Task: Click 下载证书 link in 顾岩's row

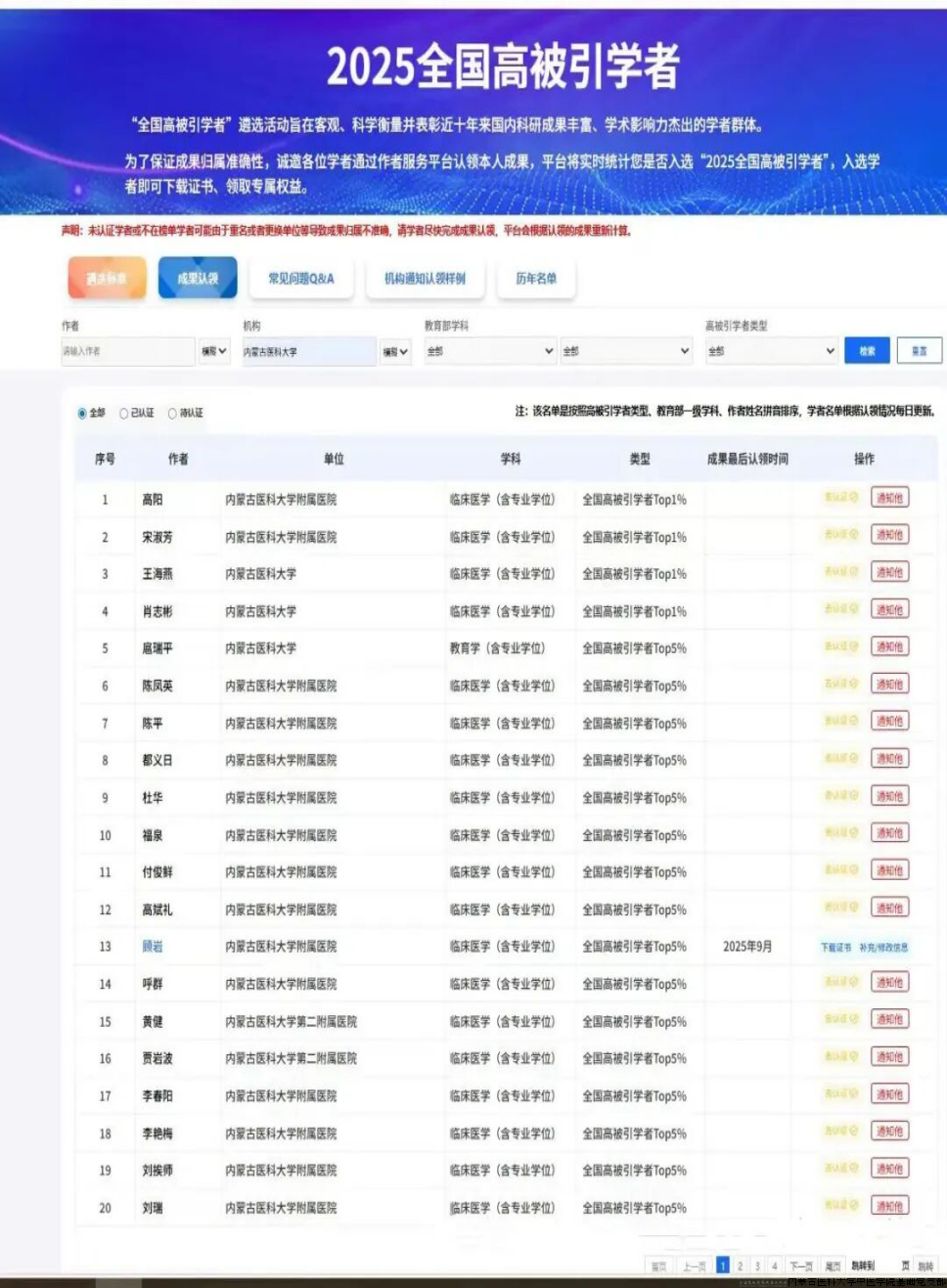Action: [835, 948]
